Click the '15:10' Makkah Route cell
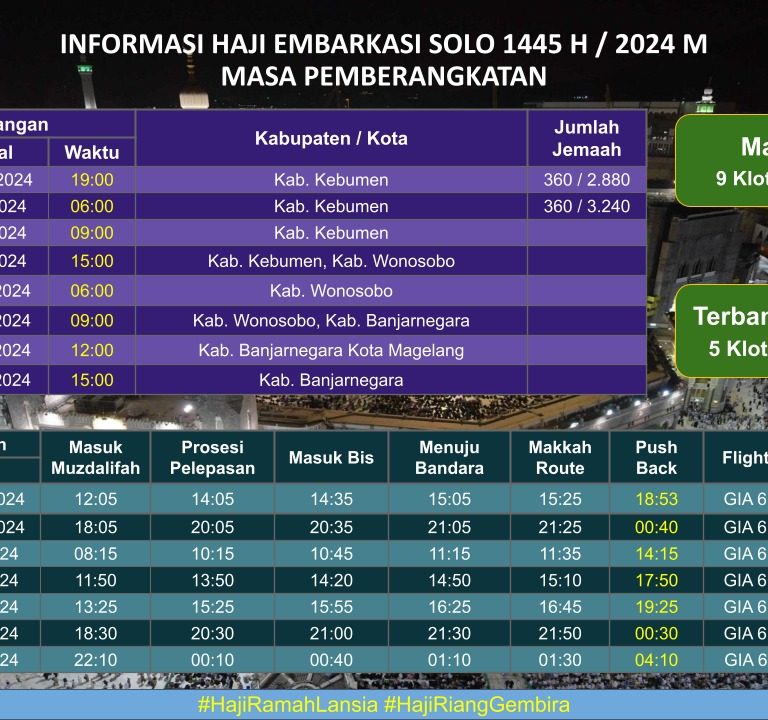 560,580
